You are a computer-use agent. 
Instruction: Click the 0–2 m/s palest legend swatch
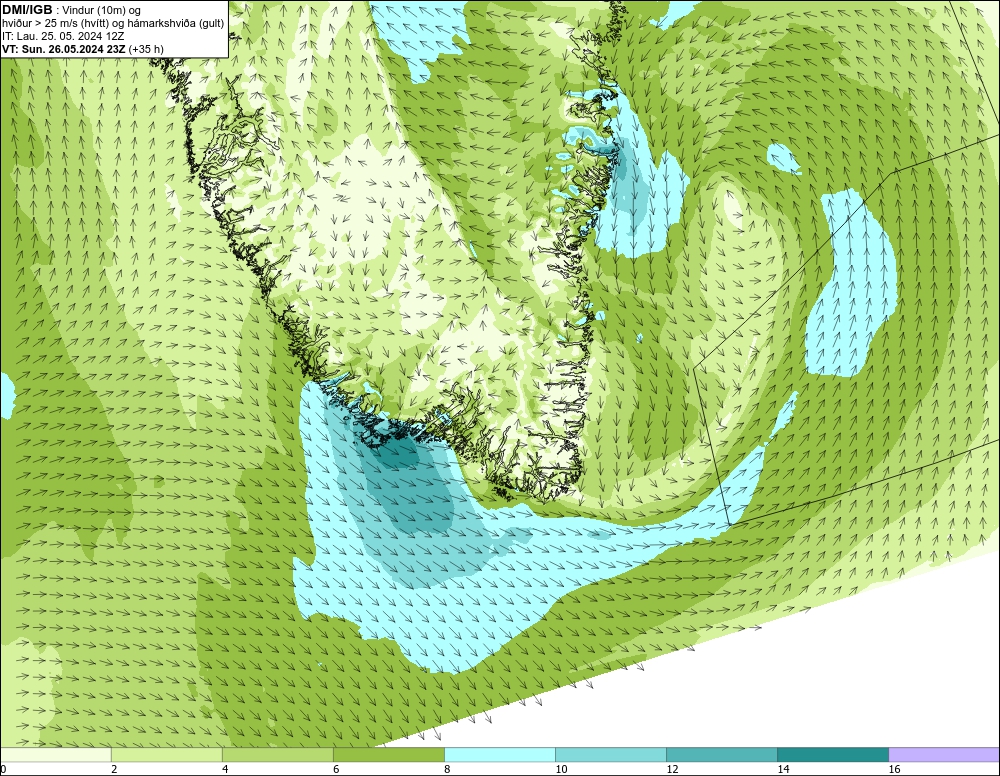pyautogui.click(x=56, y=754)
